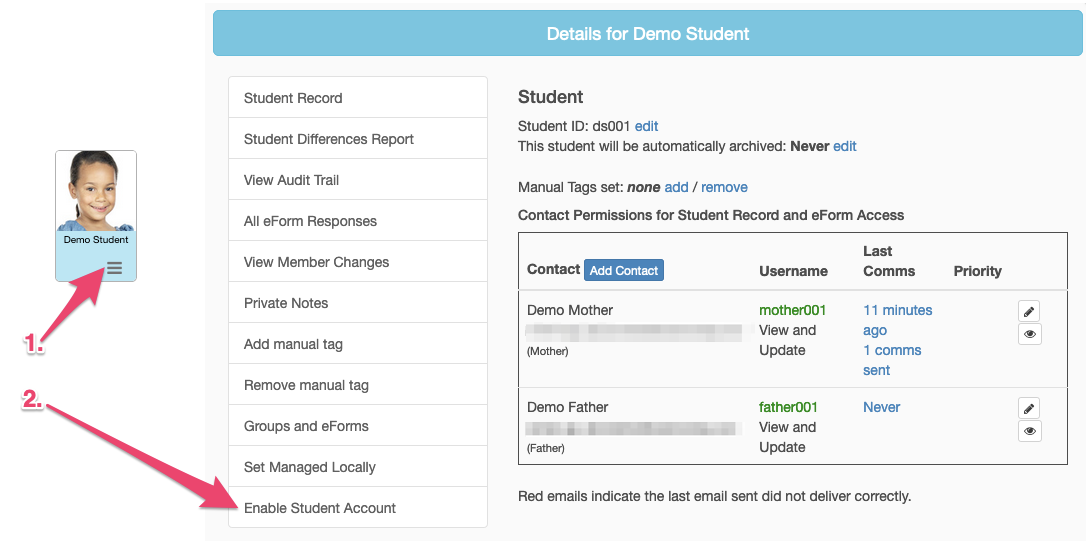The height and width of the screenshot is (541, 1086).
Task: Click the add manual tags link
Action: click(x=676, y=187)
